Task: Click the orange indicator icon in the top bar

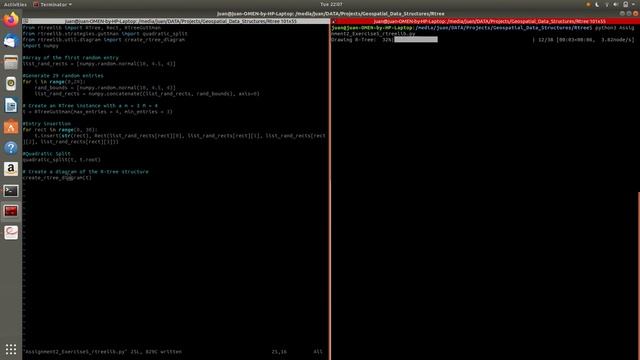Action: 588,4
